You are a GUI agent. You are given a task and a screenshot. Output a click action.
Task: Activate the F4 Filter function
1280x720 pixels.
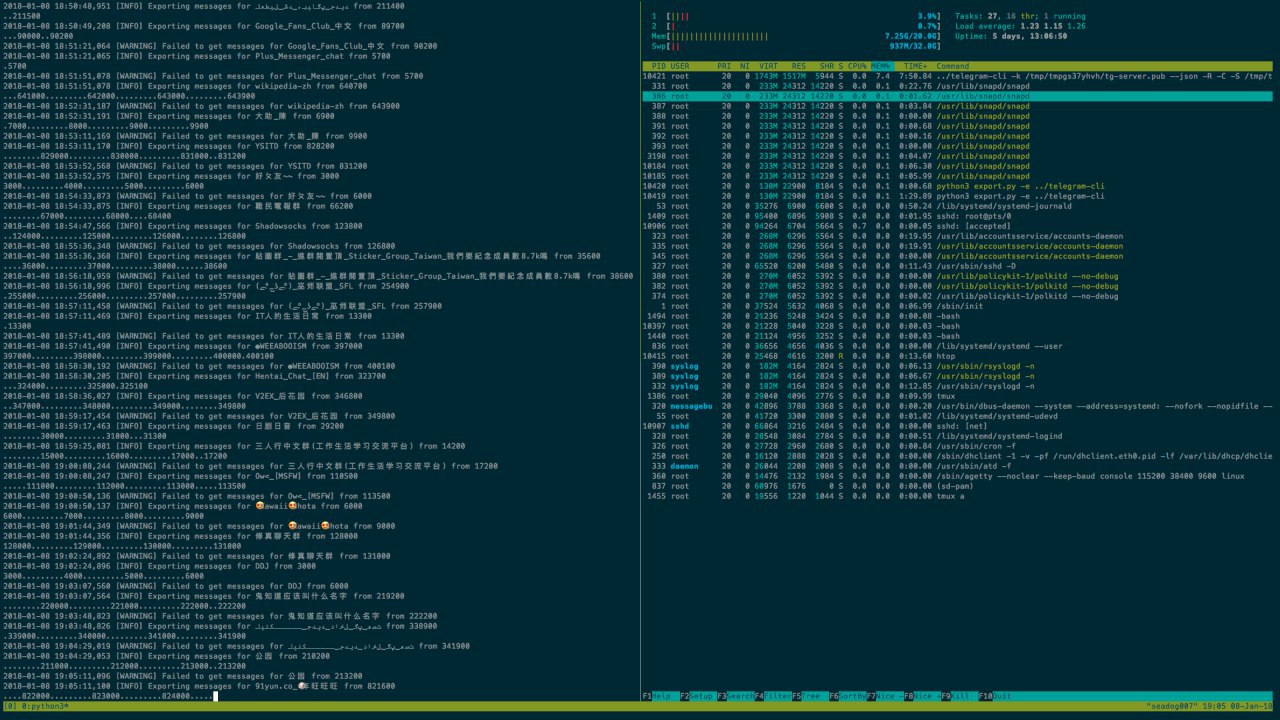[773, 696]
